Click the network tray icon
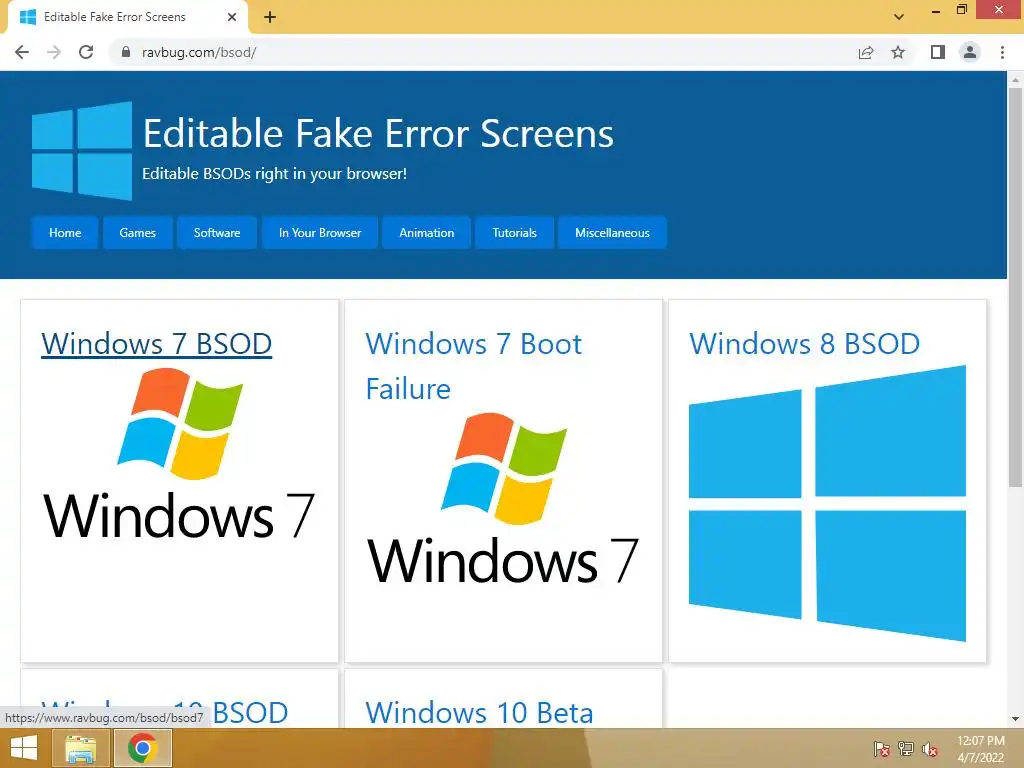Viewport: 1024px width, 768px height. (x=906, y=749)
